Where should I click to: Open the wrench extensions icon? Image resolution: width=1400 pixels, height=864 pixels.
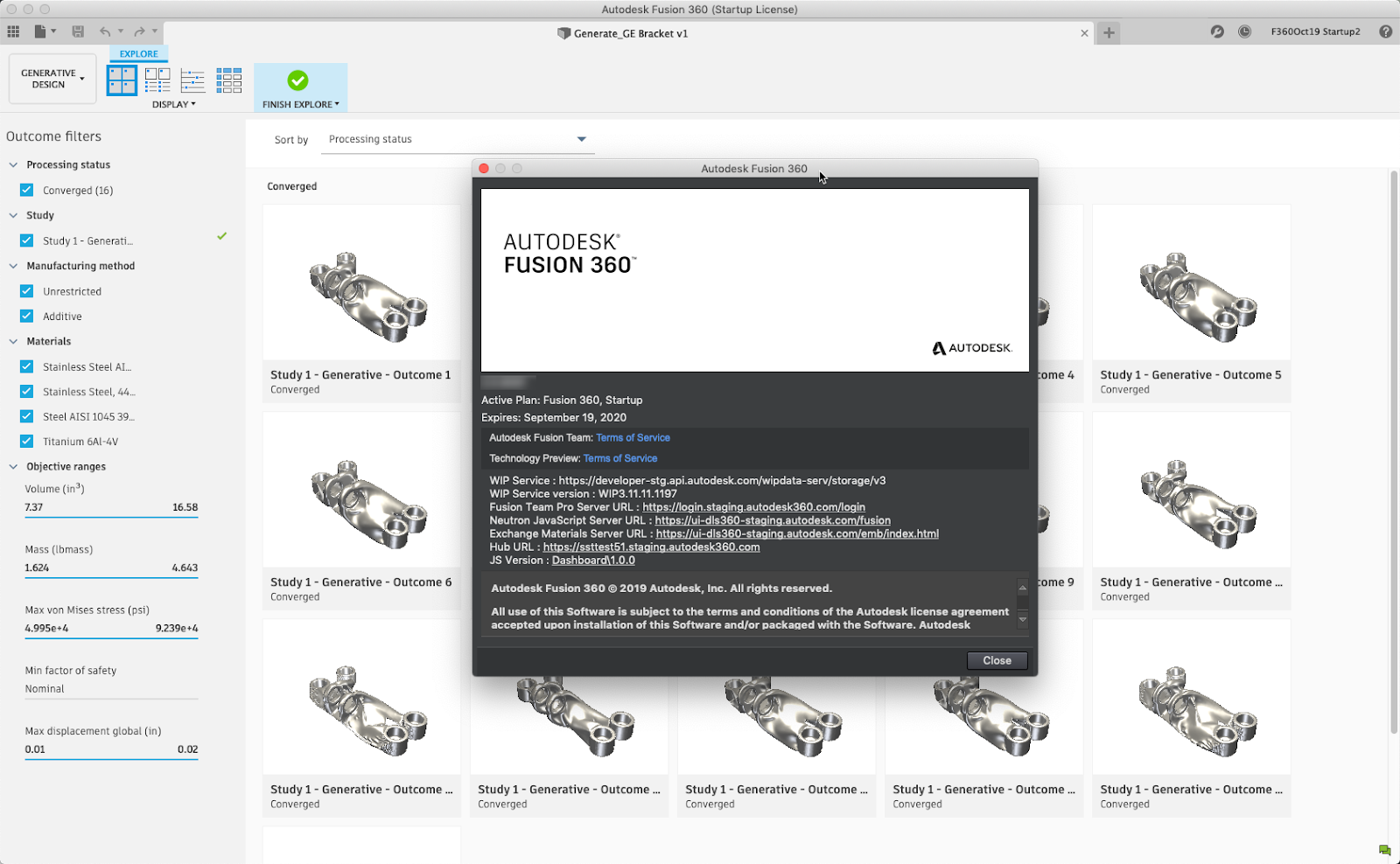[x=1217, y=31]
